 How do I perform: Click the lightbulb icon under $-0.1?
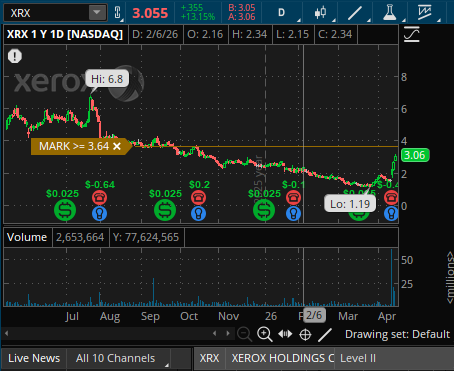point(293,213)
